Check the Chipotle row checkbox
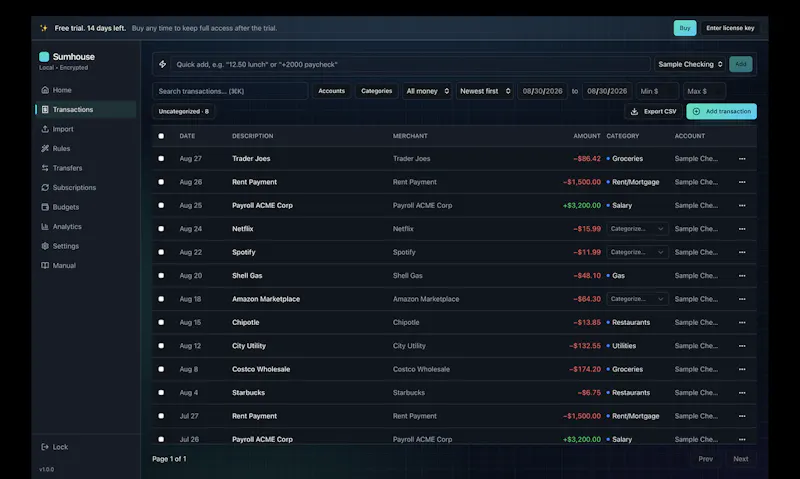 click(x=161, y=322)
